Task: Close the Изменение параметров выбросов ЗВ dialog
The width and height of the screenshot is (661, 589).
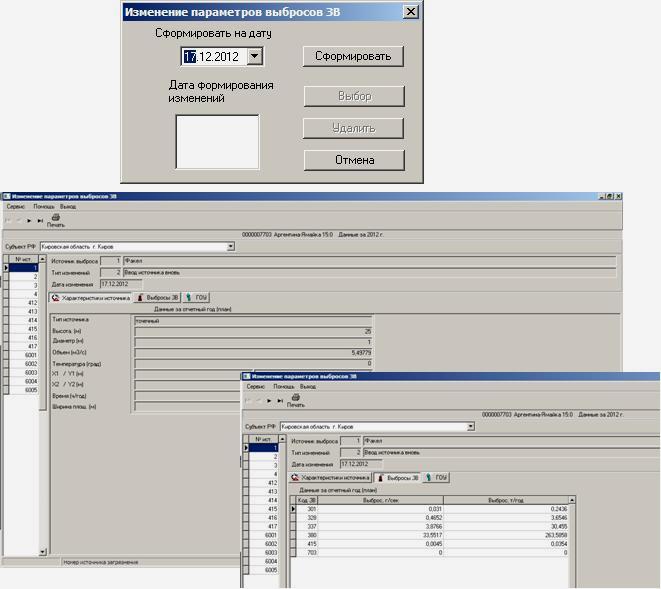Action: click(410, 12)
